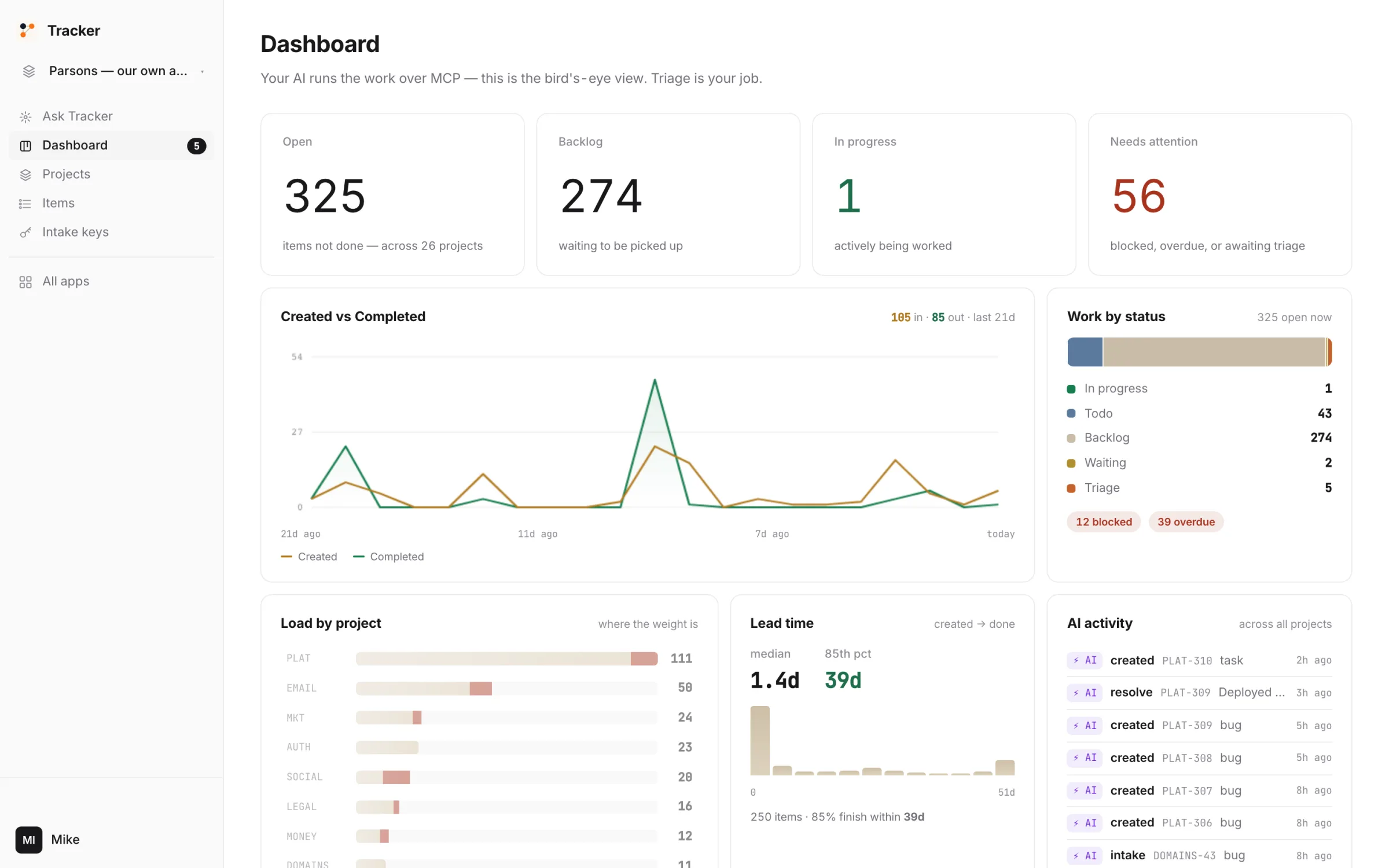The image size is (1389, 868).
Task: Open the Backlog card showing 274
Action: pos(668,194)
